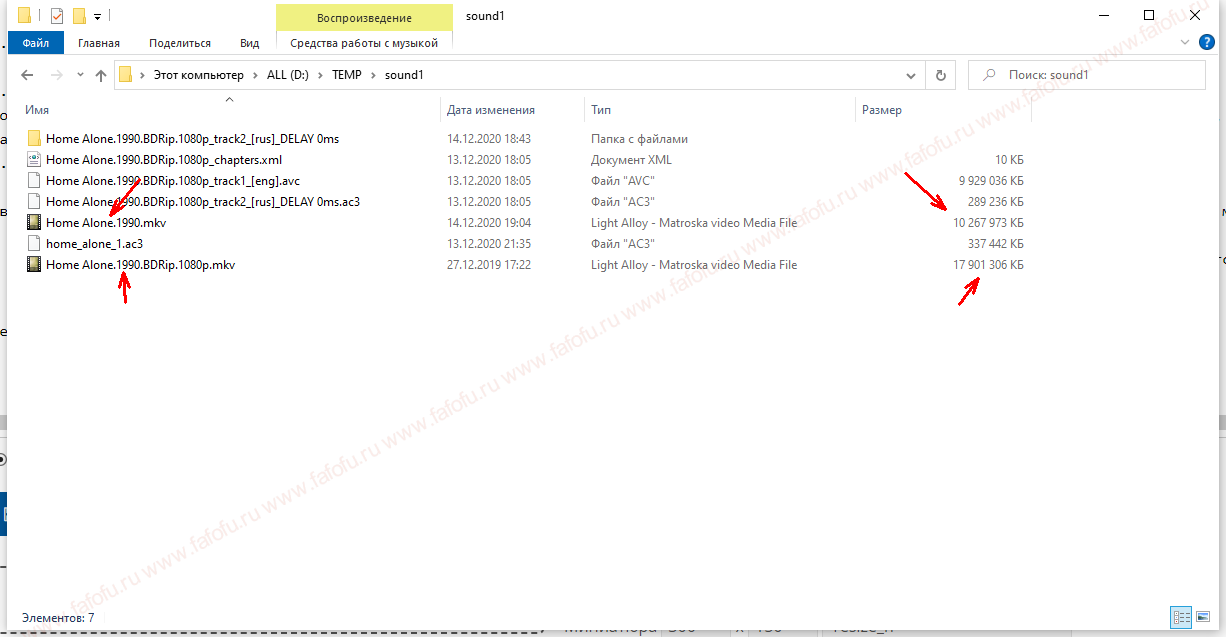Switch to the Главная ribbon tab
1226x637 pixels.
[99, 43]
